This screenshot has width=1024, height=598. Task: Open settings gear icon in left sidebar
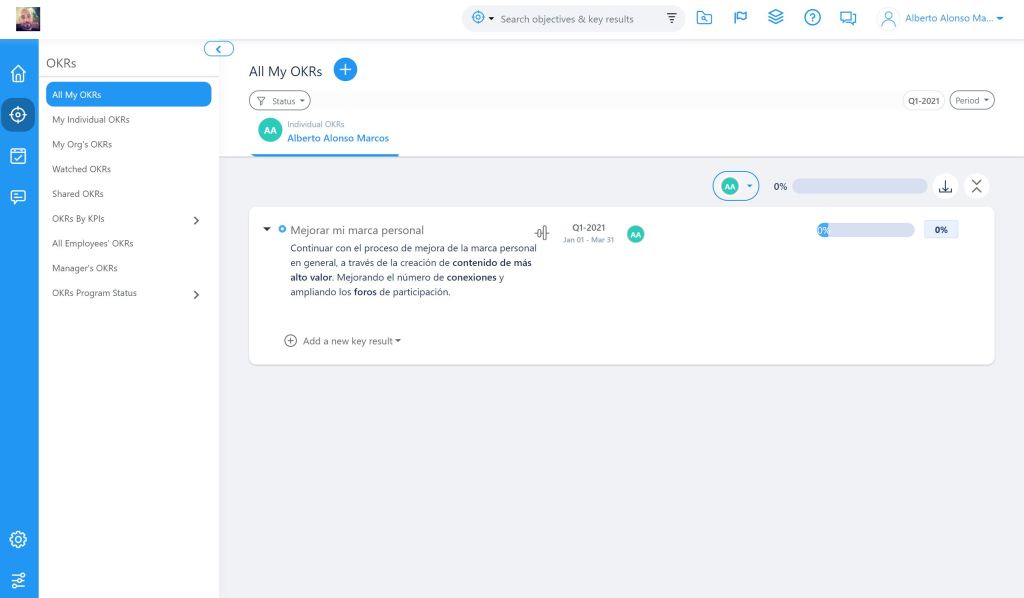tap(18, 540)
